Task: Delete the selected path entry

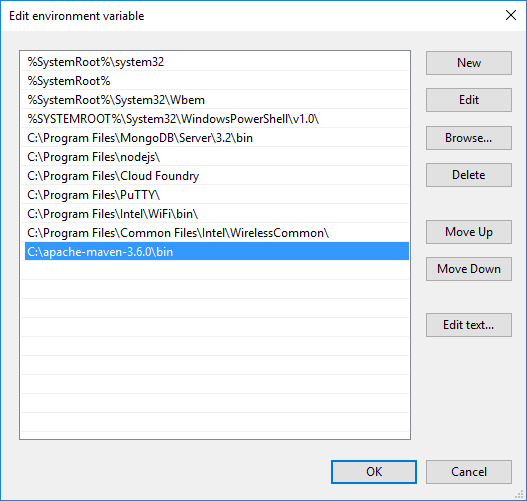Action: (469, 175)
